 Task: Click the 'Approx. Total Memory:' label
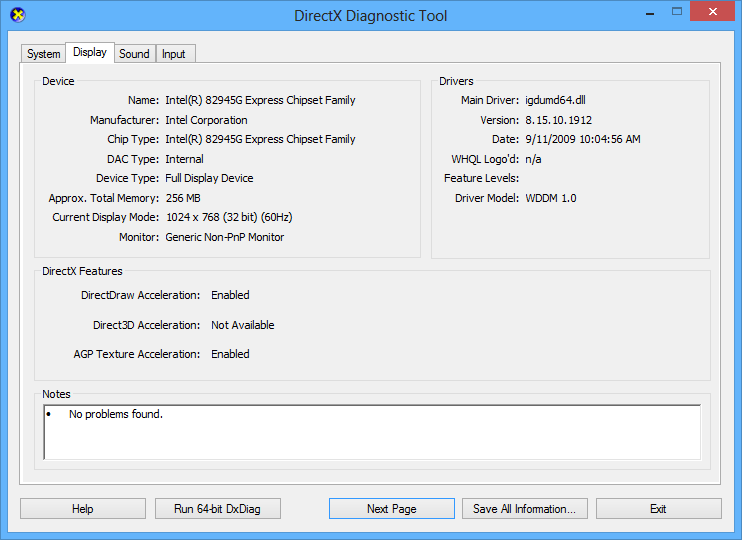click(104, 198)
